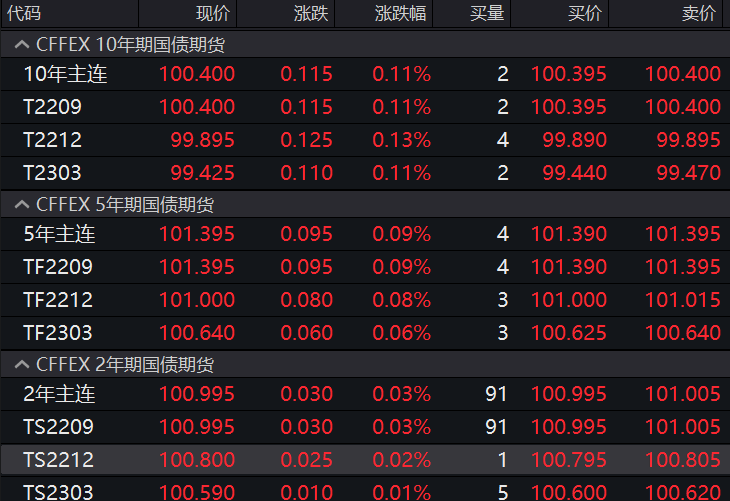
Task: Collapse the CFFEX 5年期国债期货 group
Action: point(21,205)
